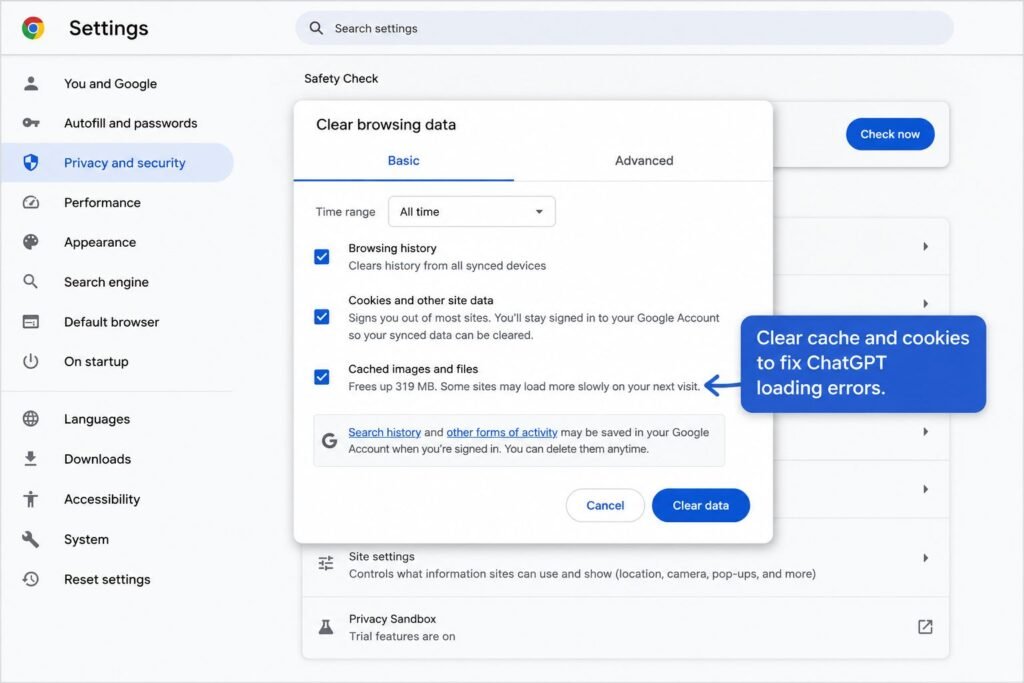
Task: Click the Autofill key icon
Action: click(x=31, y=123)
